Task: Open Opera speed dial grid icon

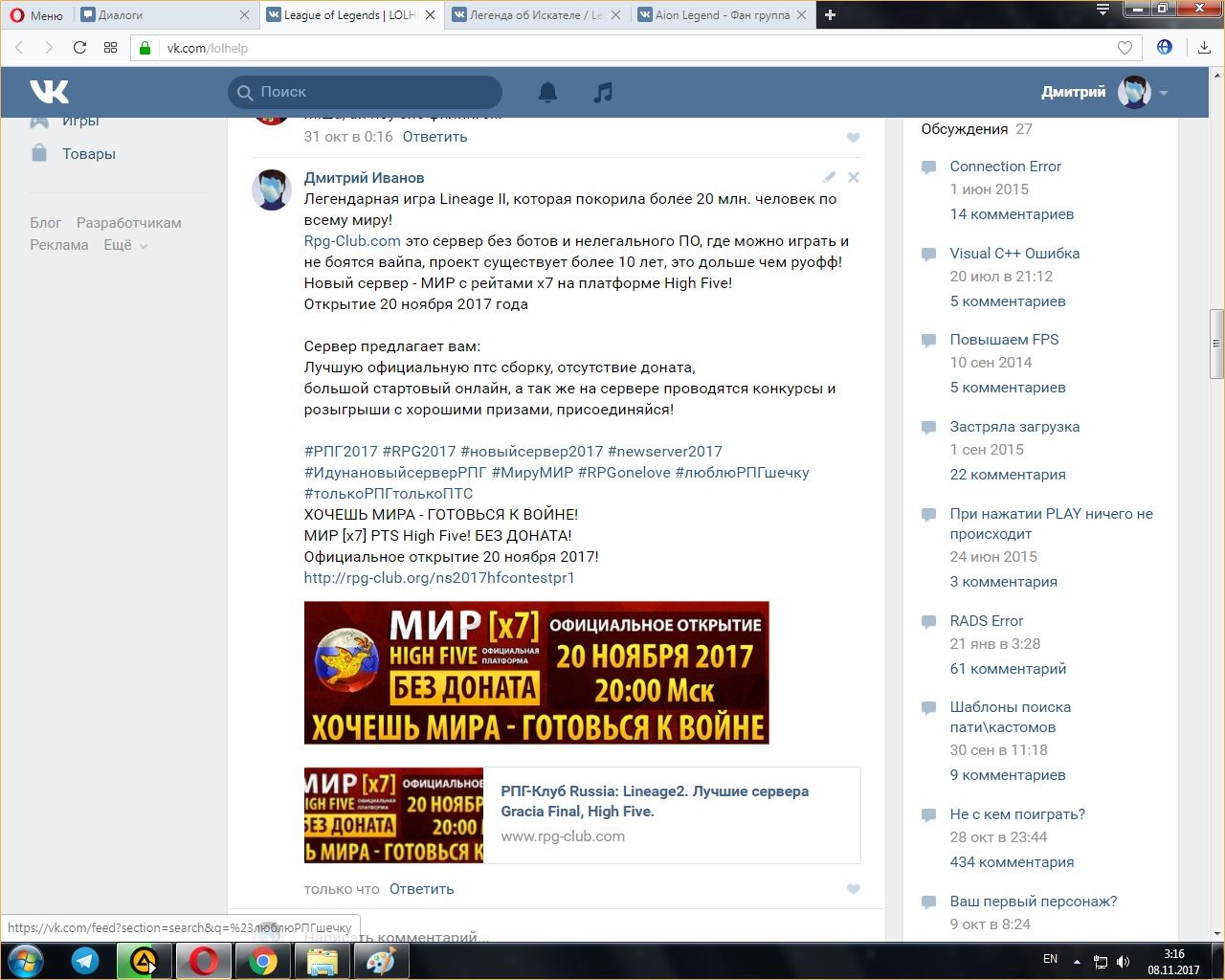Action: point(110,48)
